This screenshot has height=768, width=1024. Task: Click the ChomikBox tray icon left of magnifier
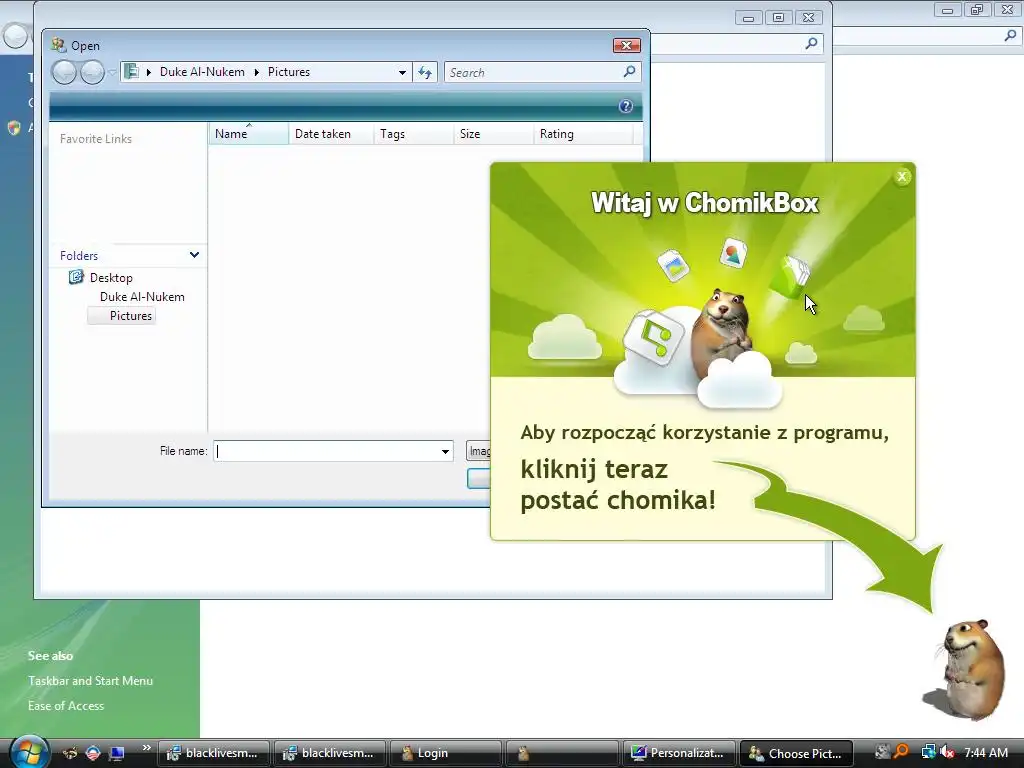pyautogui.click(x=882, y=752)
